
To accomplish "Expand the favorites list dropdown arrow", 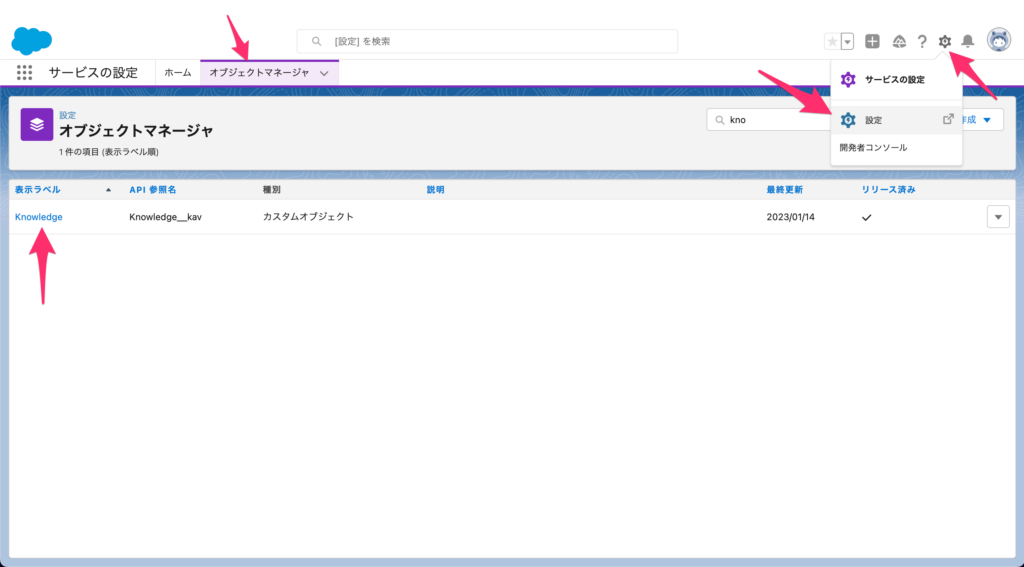I will click(848, 41).
